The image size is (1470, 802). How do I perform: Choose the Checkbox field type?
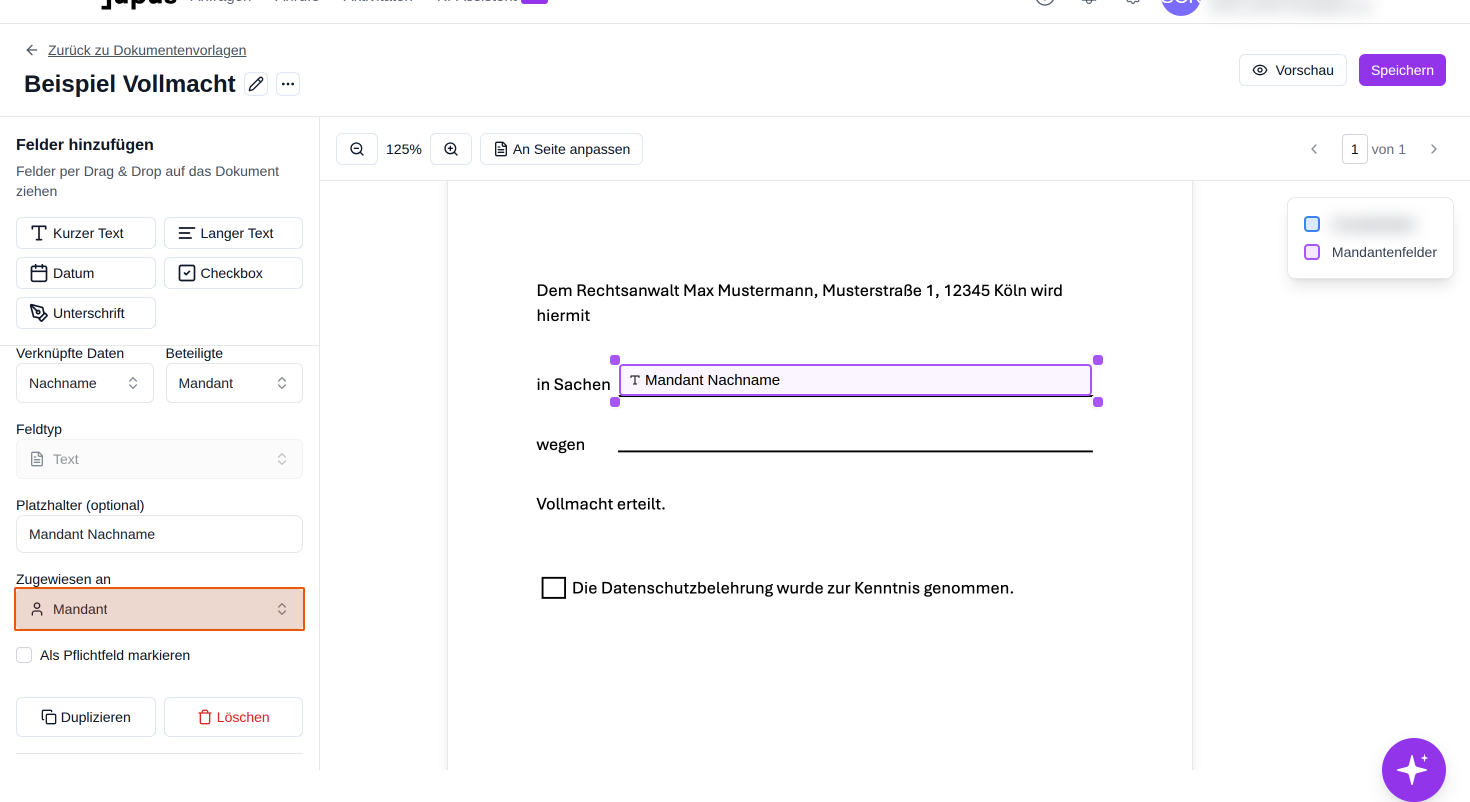point(233,273)
